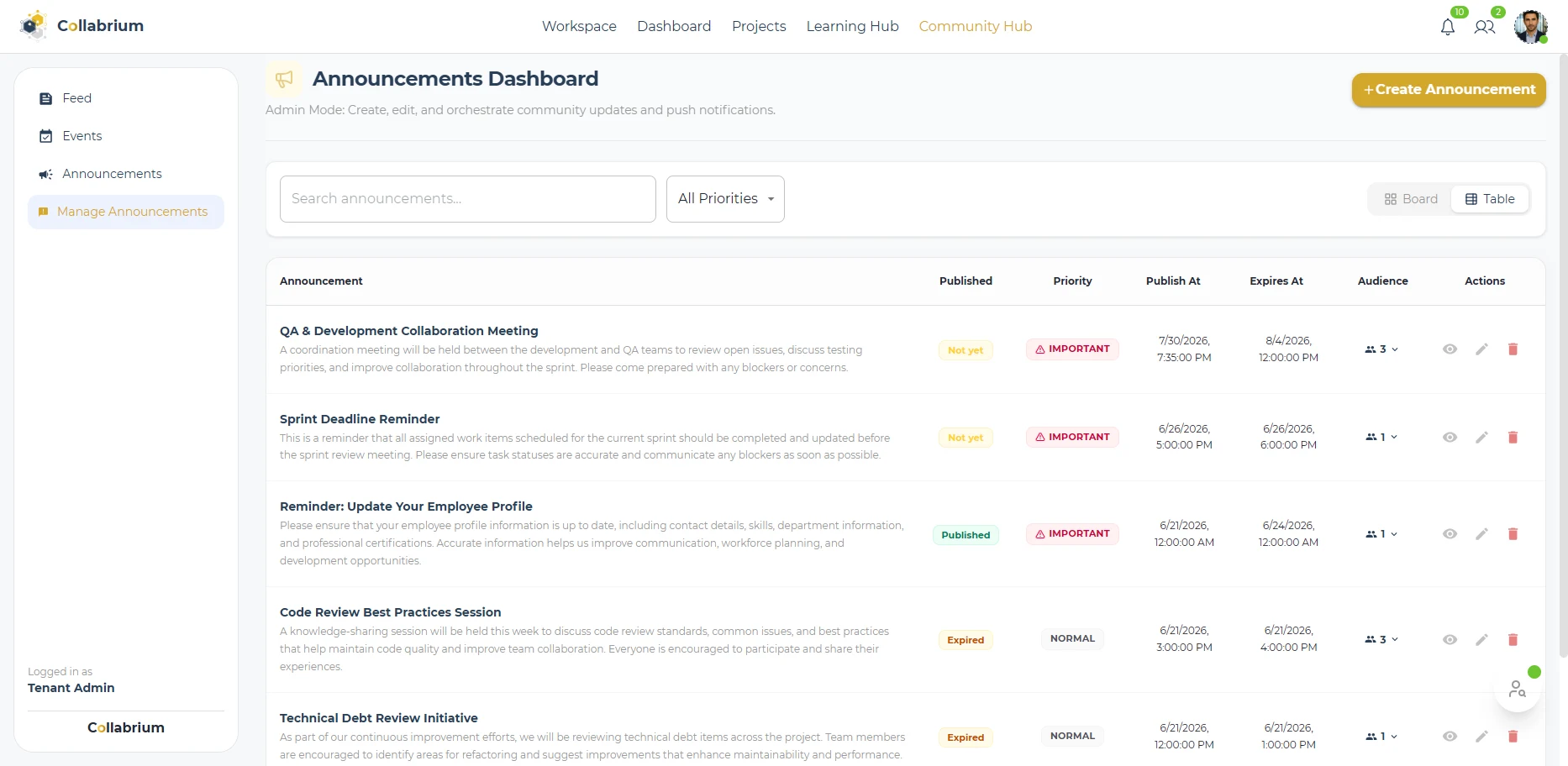This screenshot has width=1568, height=766.
Task: Switch to Table view
Action: [1490, 199]
